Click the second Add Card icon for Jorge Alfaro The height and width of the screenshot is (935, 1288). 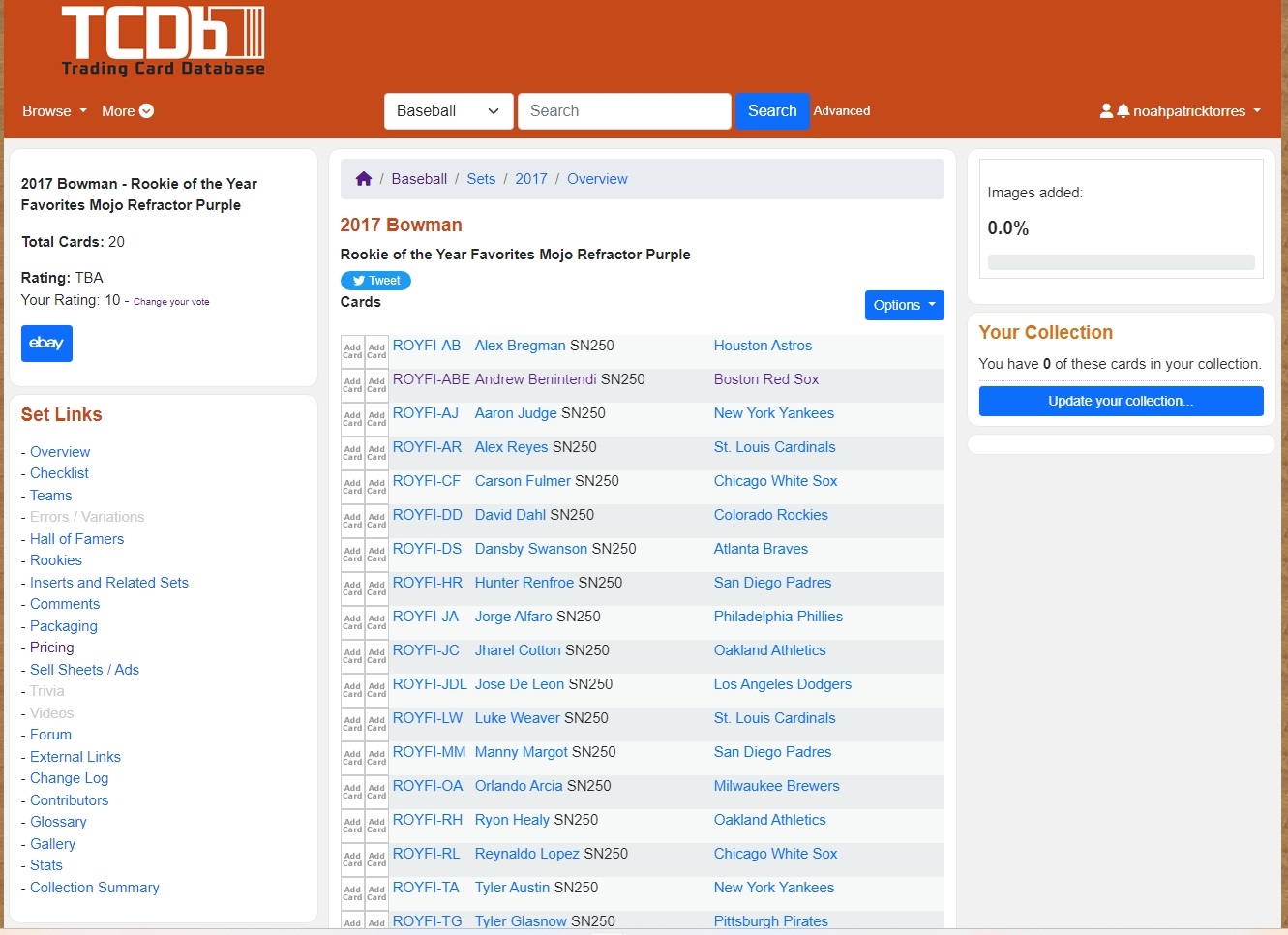(x=376, y=622)
